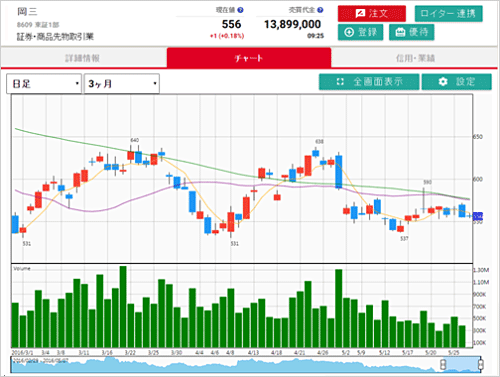The image size is (500, 377).
Task: Click the candlestick labeled 640 high
Action: point(131,154)
